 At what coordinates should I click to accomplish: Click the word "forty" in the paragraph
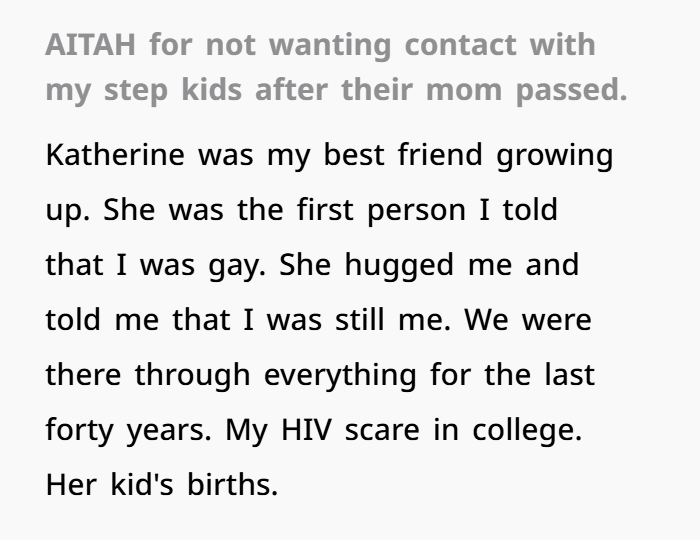click(x=79, y=430)
